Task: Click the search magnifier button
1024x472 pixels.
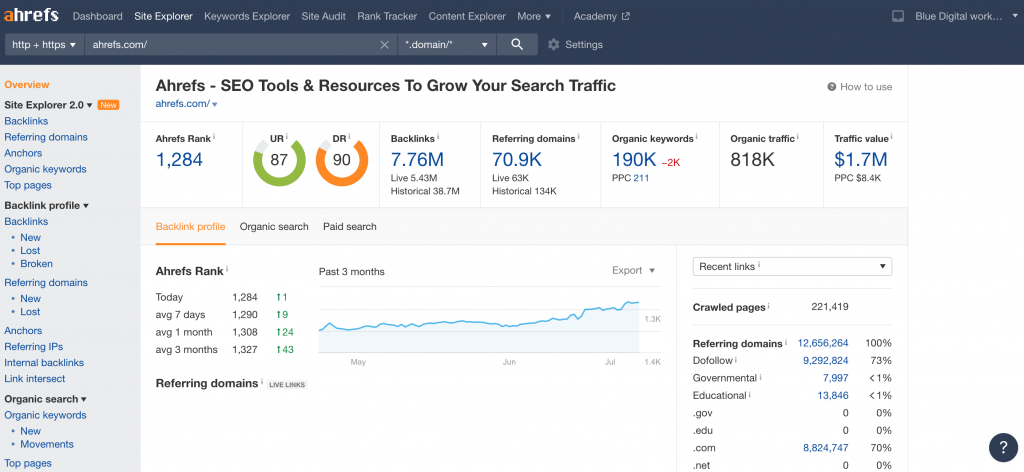Action: [517, 44]
